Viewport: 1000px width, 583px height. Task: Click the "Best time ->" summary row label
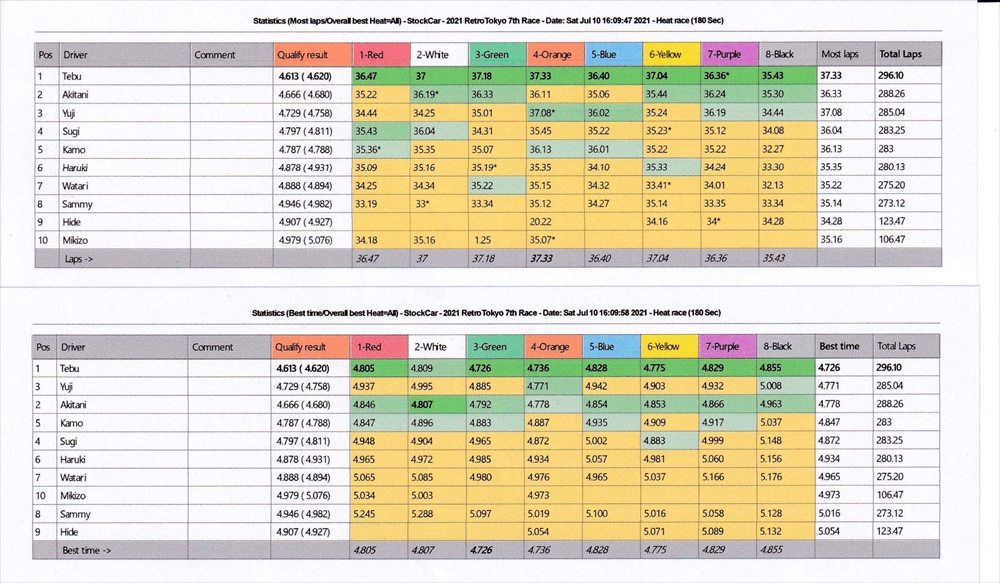[x=88, y=550]
